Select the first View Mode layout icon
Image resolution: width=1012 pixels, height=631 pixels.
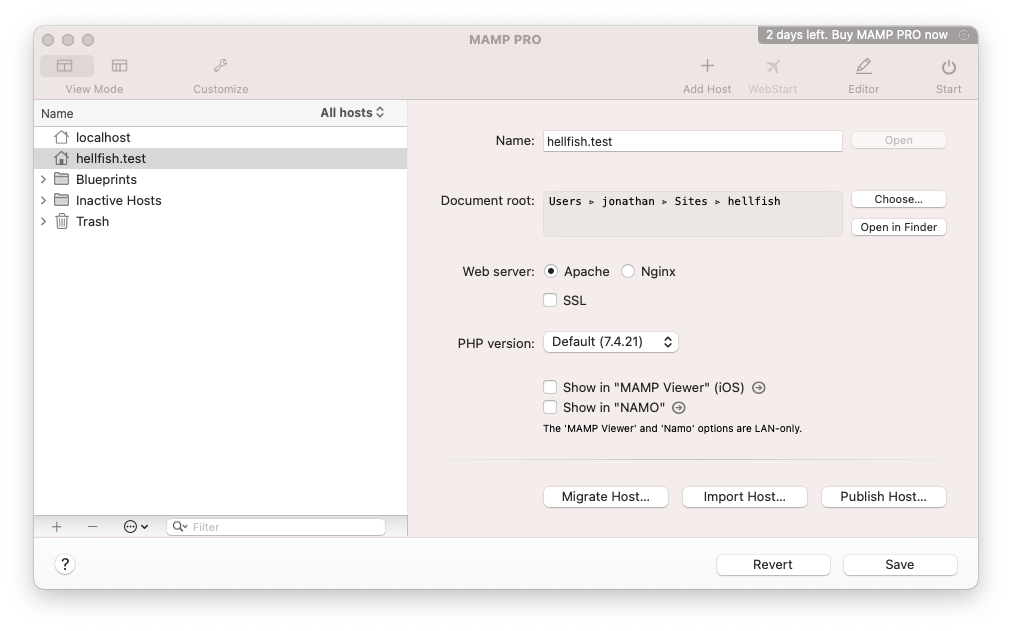pos(64,64)
